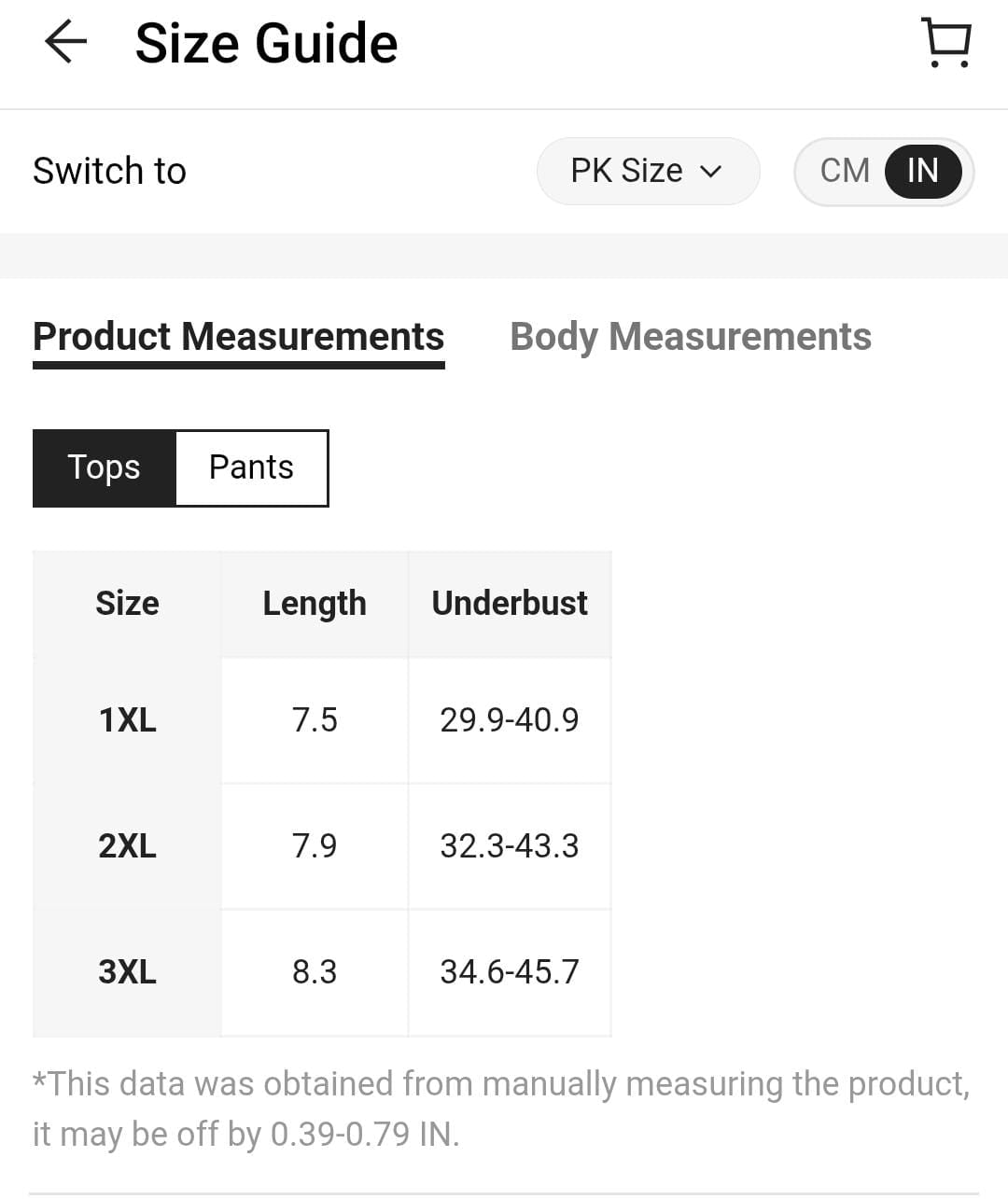This screenshot has width=1008, height=1199.
Task: Show the Tops size chart
Action: pos(104,467)
